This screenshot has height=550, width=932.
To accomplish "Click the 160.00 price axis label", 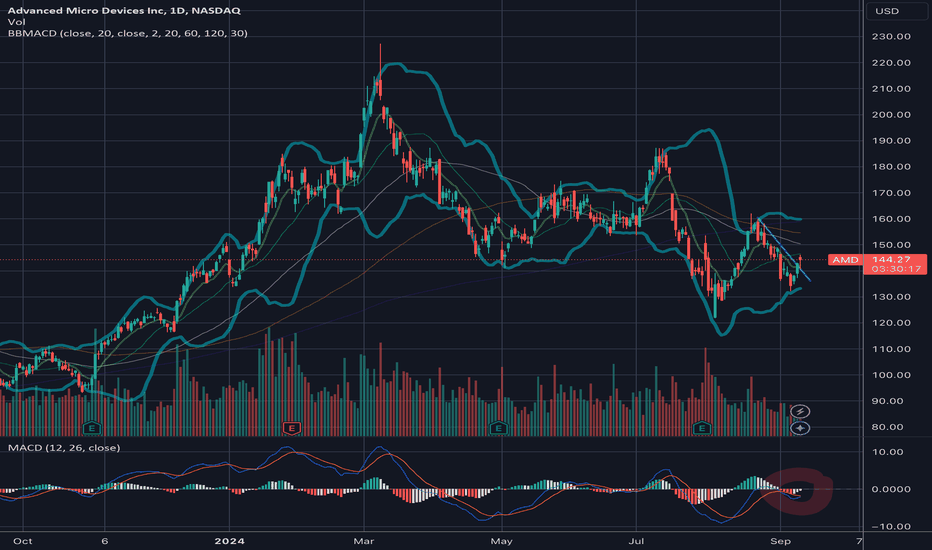I will click(x=890, y=219).
